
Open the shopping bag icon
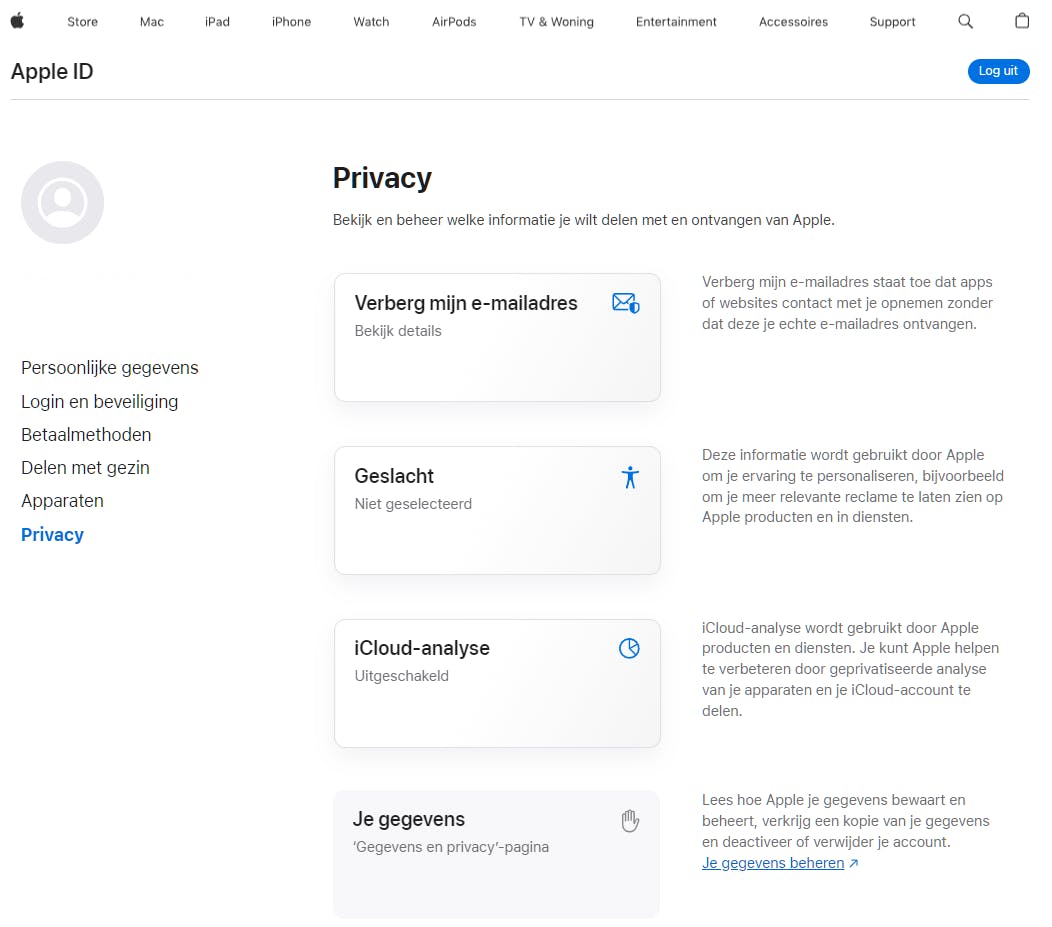point(1021,21)
